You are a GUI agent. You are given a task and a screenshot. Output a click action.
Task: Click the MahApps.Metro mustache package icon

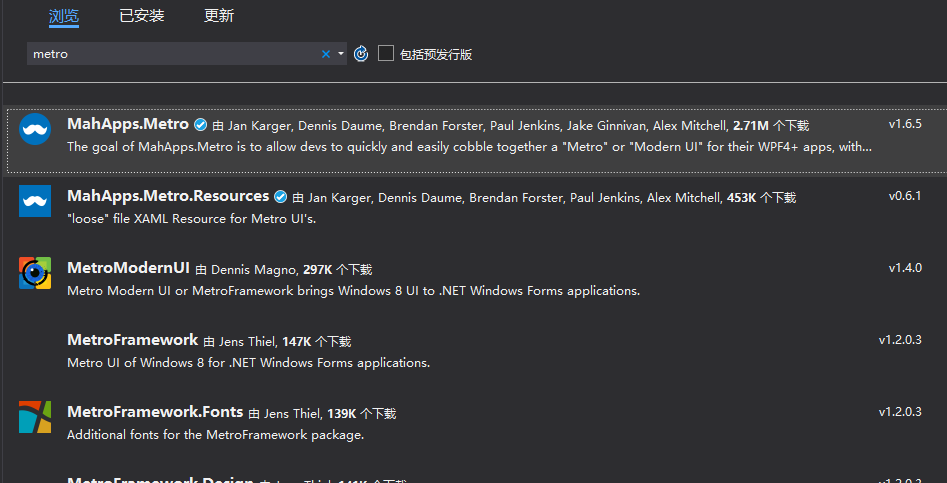[x=35, y=129]
